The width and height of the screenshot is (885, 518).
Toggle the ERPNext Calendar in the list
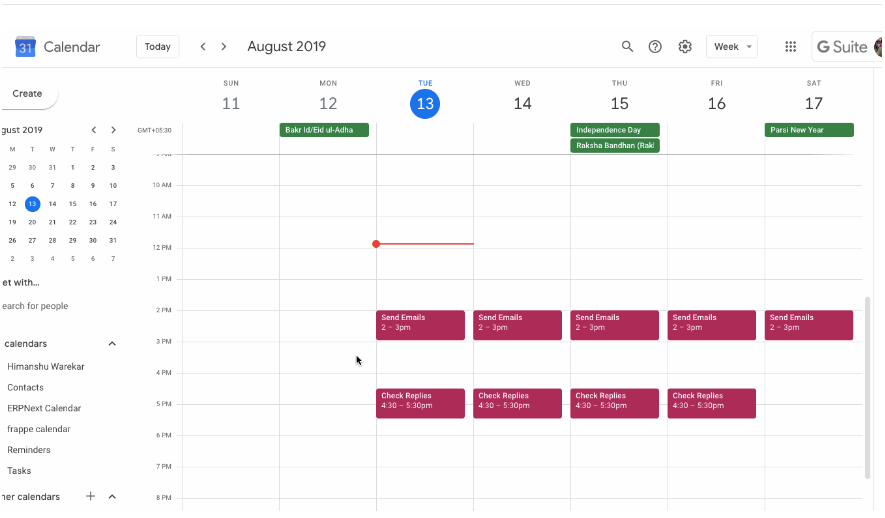[44, 408]
